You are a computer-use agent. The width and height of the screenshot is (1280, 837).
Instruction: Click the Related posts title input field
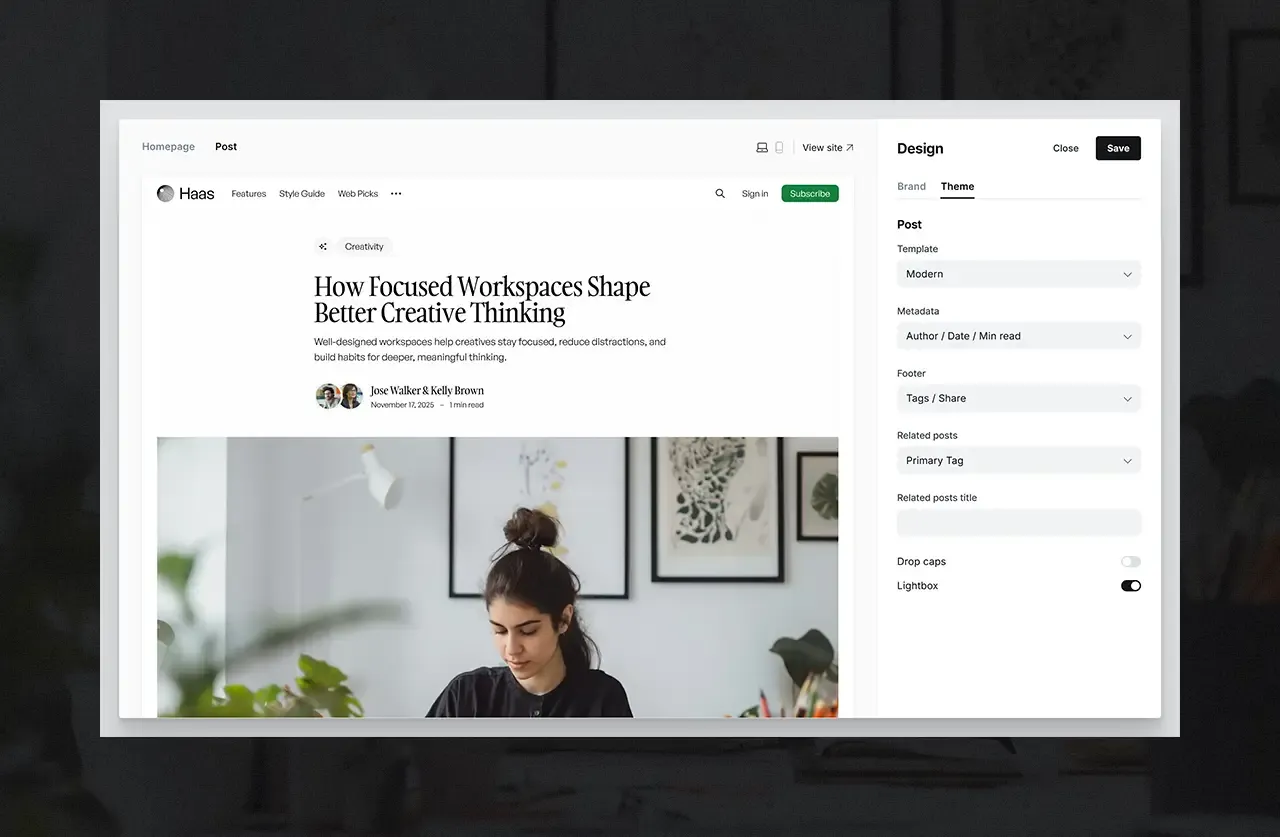pyautogui.click(x=1018, y=523)
